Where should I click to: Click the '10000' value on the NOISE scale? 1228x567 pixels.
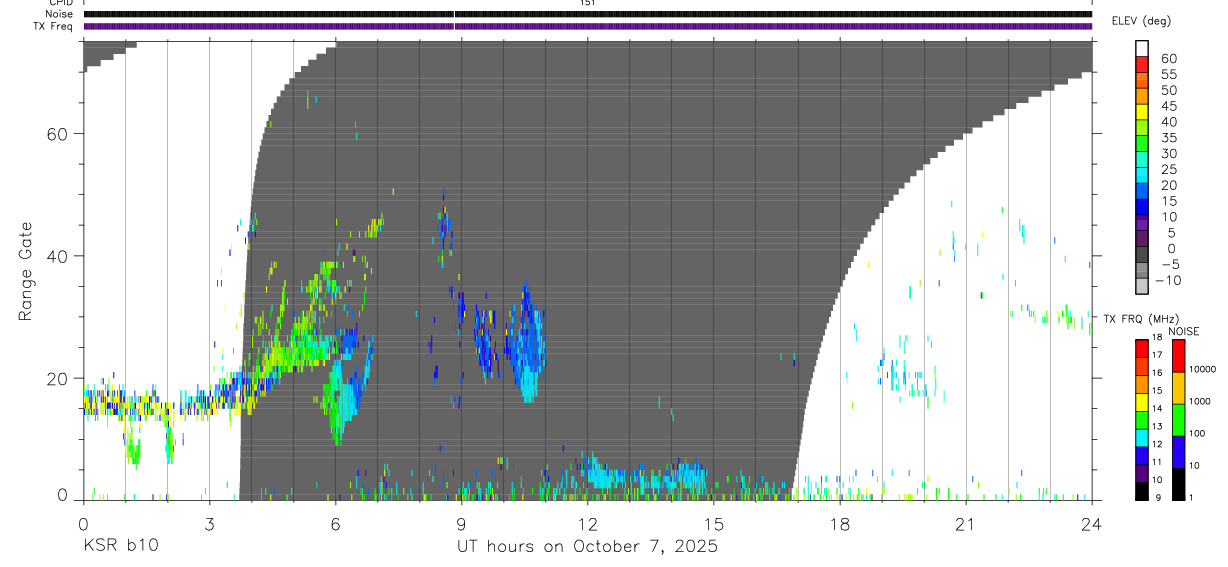(1202, 370)
